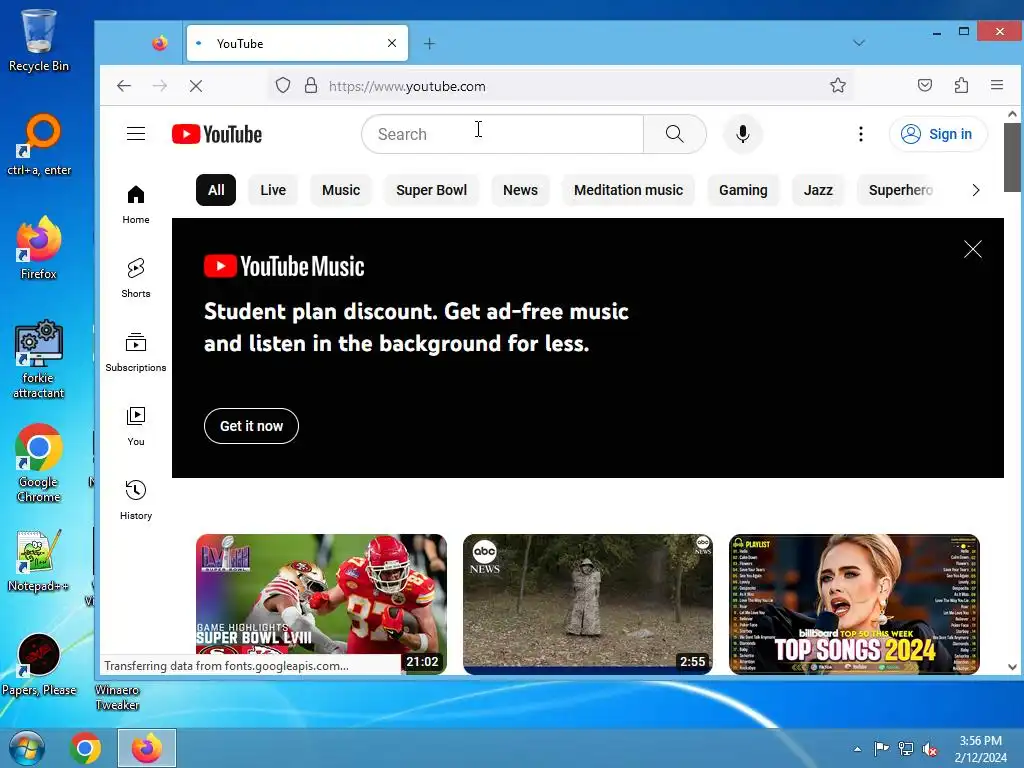This screenshot has height=768, width=1024.
Task: Switch to the YouTube browser tab
Action: (x=297, y=43)
